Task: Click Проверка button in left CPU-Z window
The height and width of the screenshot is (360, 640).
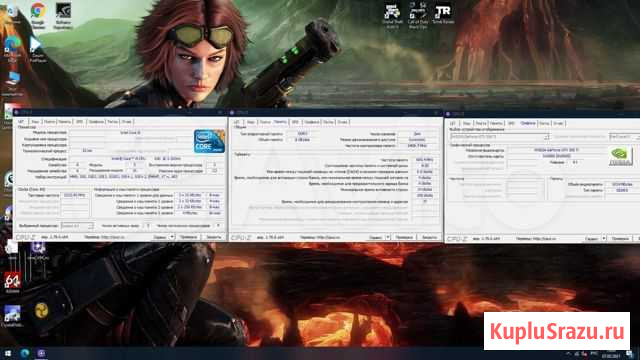Action: (x=188, y=237)
